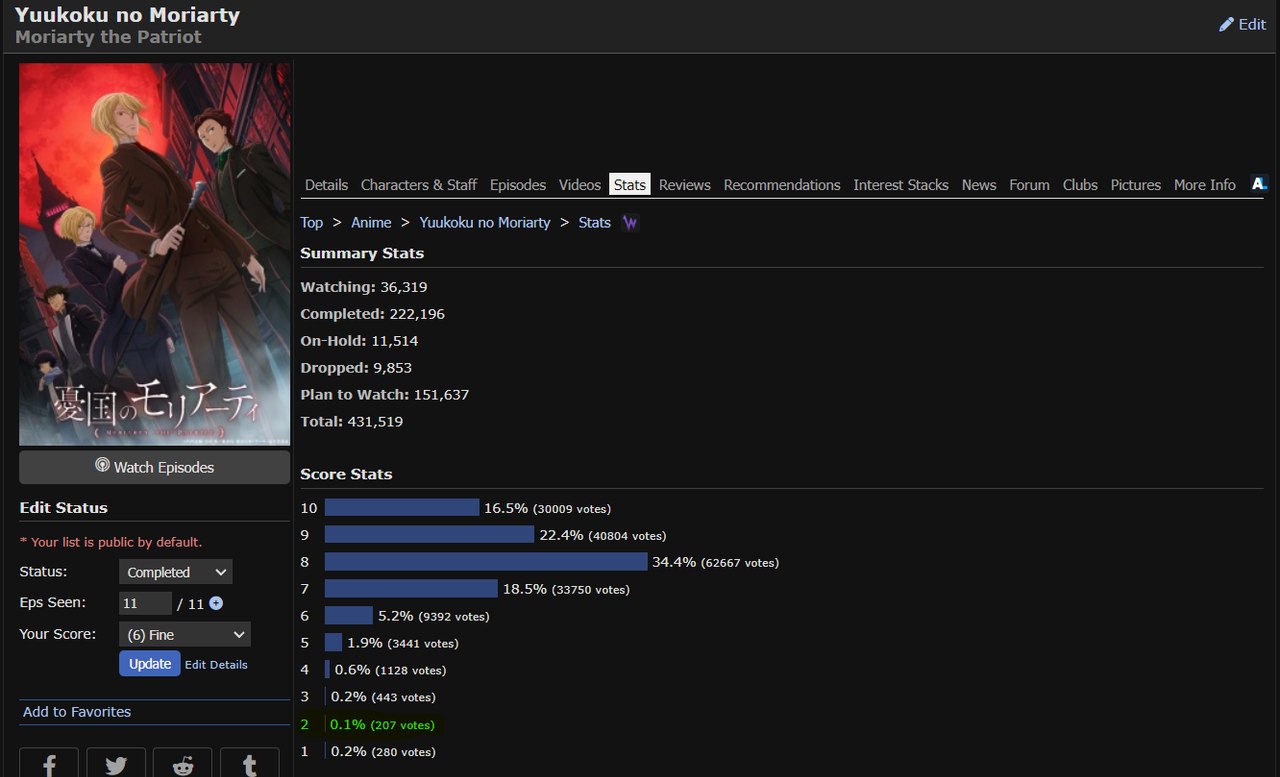Open the Clubs tab
The image size is (1280, 777).
[x=1080, y=185]
